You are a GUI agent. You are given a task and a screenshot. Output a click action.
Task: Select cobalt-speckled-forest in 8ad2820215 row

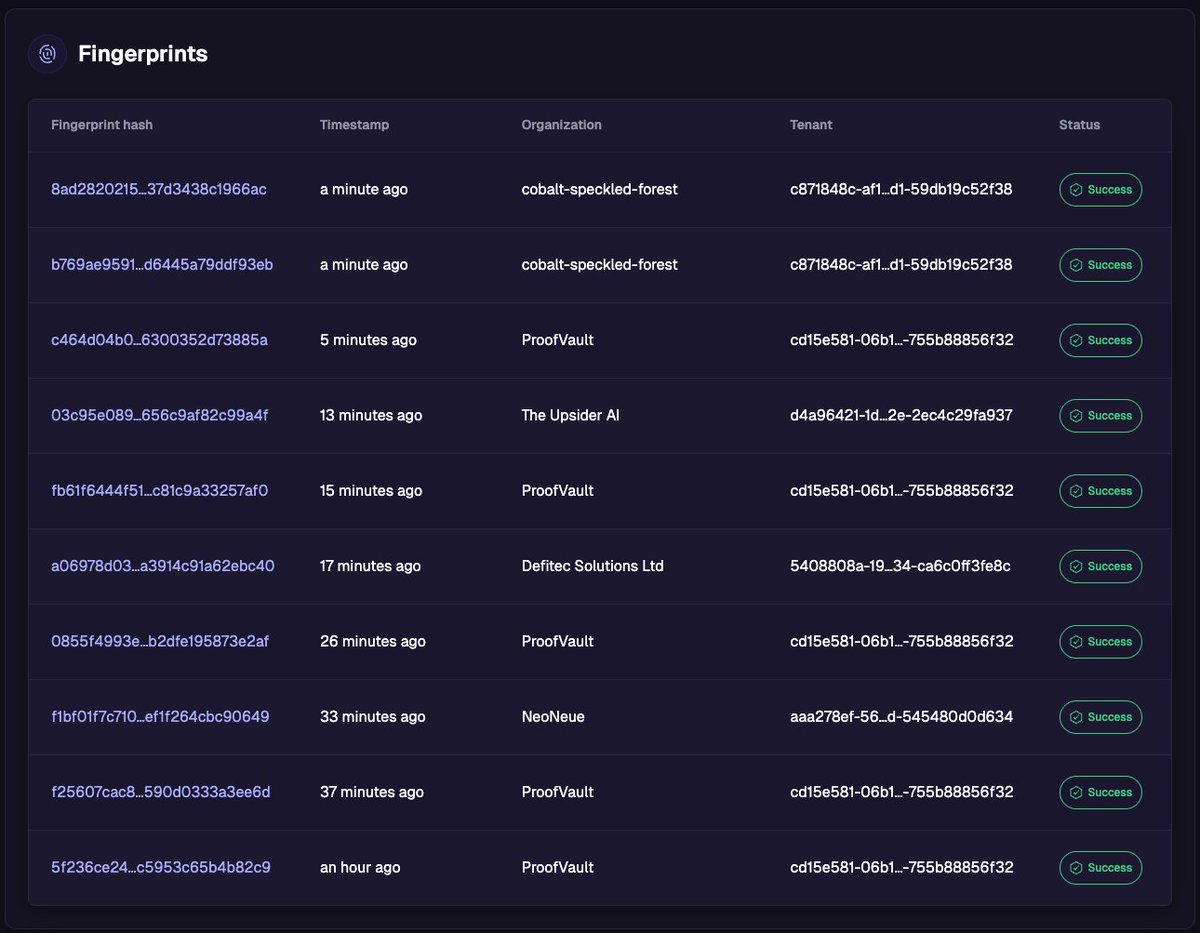pyautogui.click(x=600, y=189)
